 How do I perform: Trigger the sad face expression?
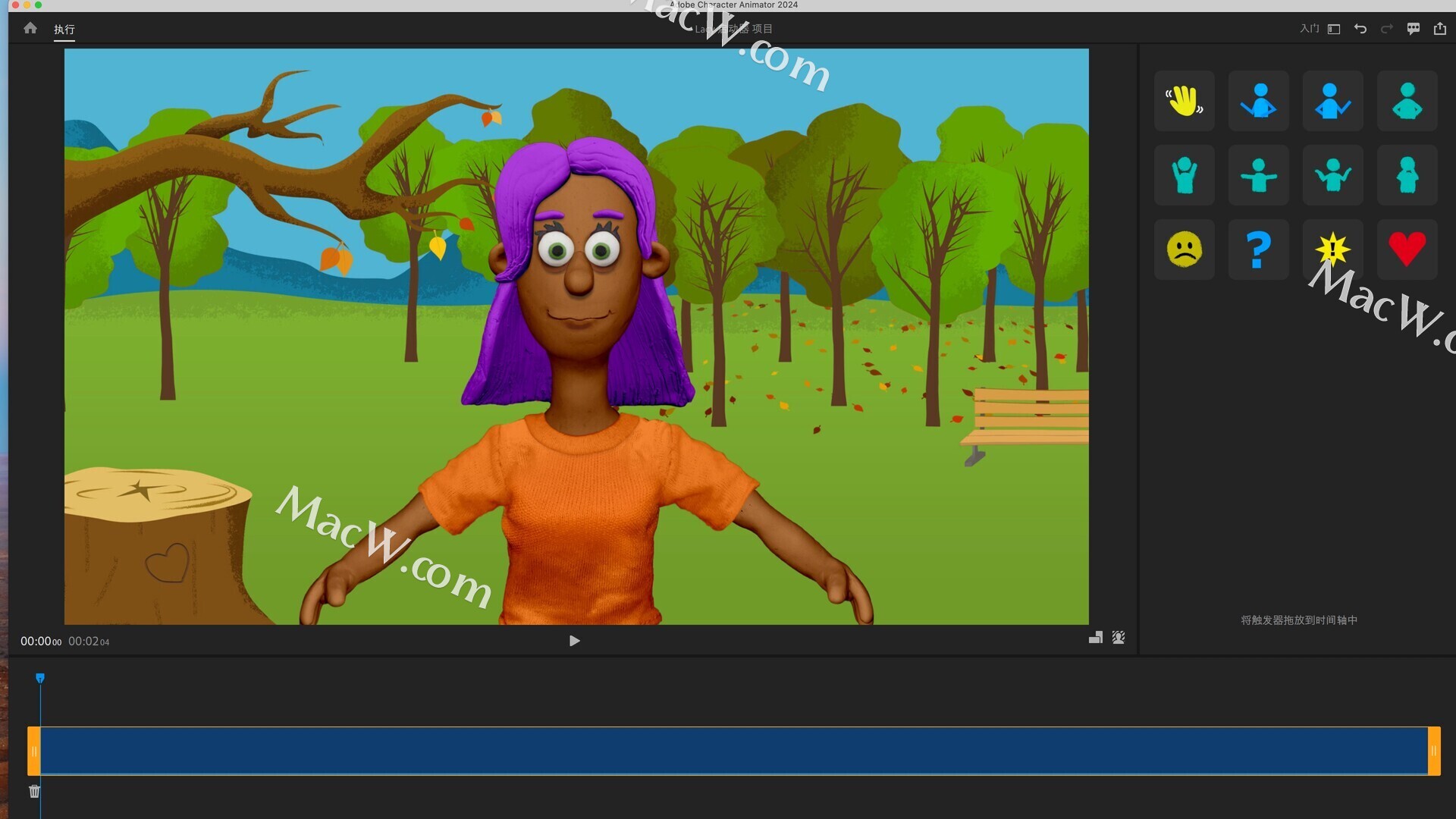[x=1185, y=249]
